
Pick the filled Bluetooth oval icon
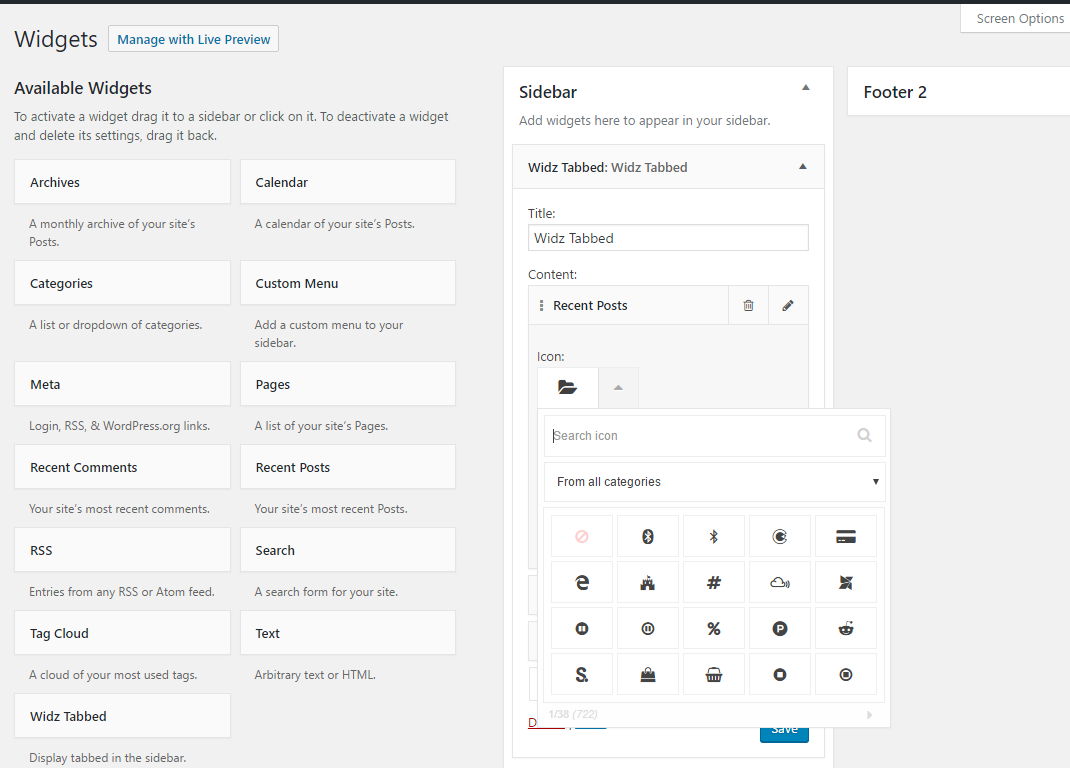648,537
